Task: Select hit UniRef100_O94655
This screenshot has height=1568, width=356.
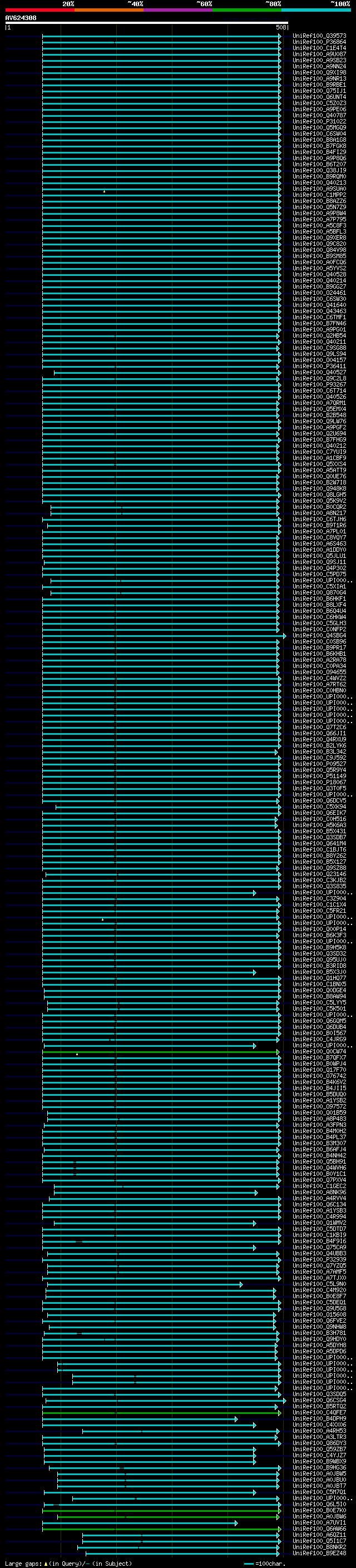Action: pos(319,672)
